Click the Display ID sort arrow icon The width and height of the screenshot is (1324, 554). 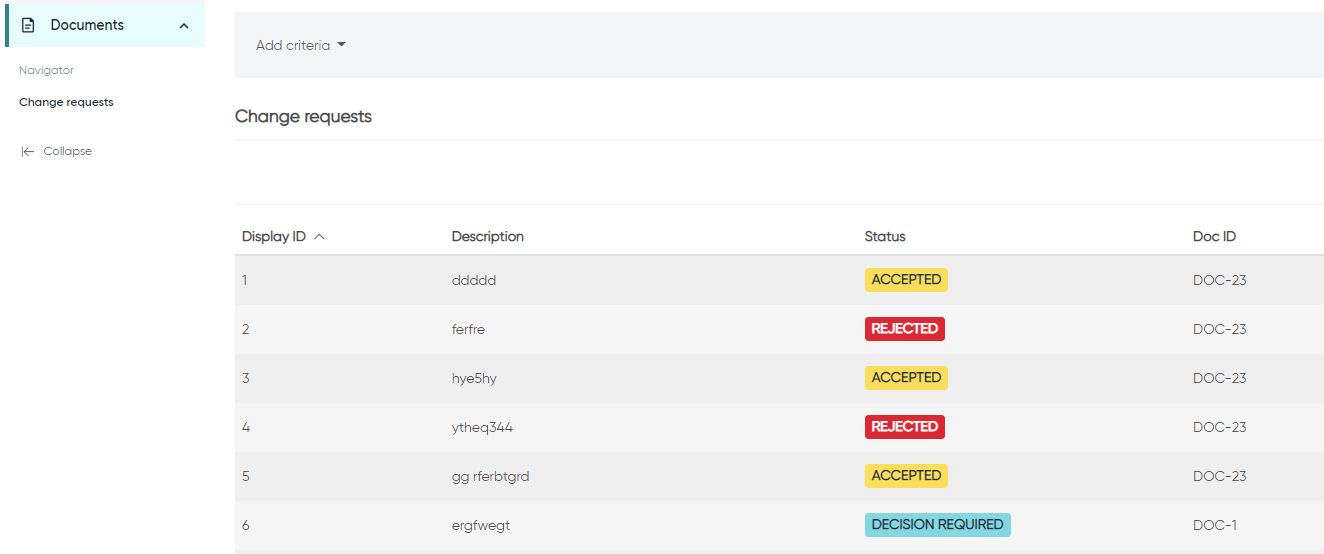pos(319,237)
